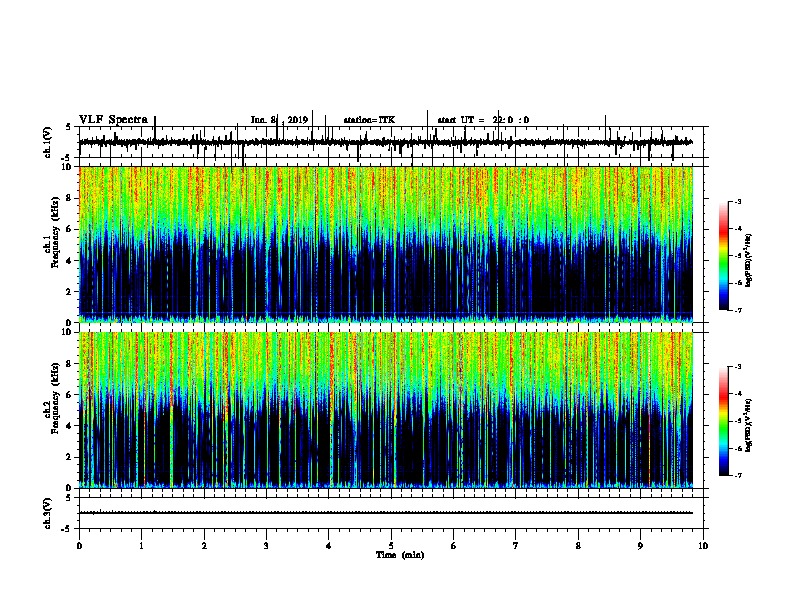Click the ch.1 voltage waveform trace

coord(386,142)
